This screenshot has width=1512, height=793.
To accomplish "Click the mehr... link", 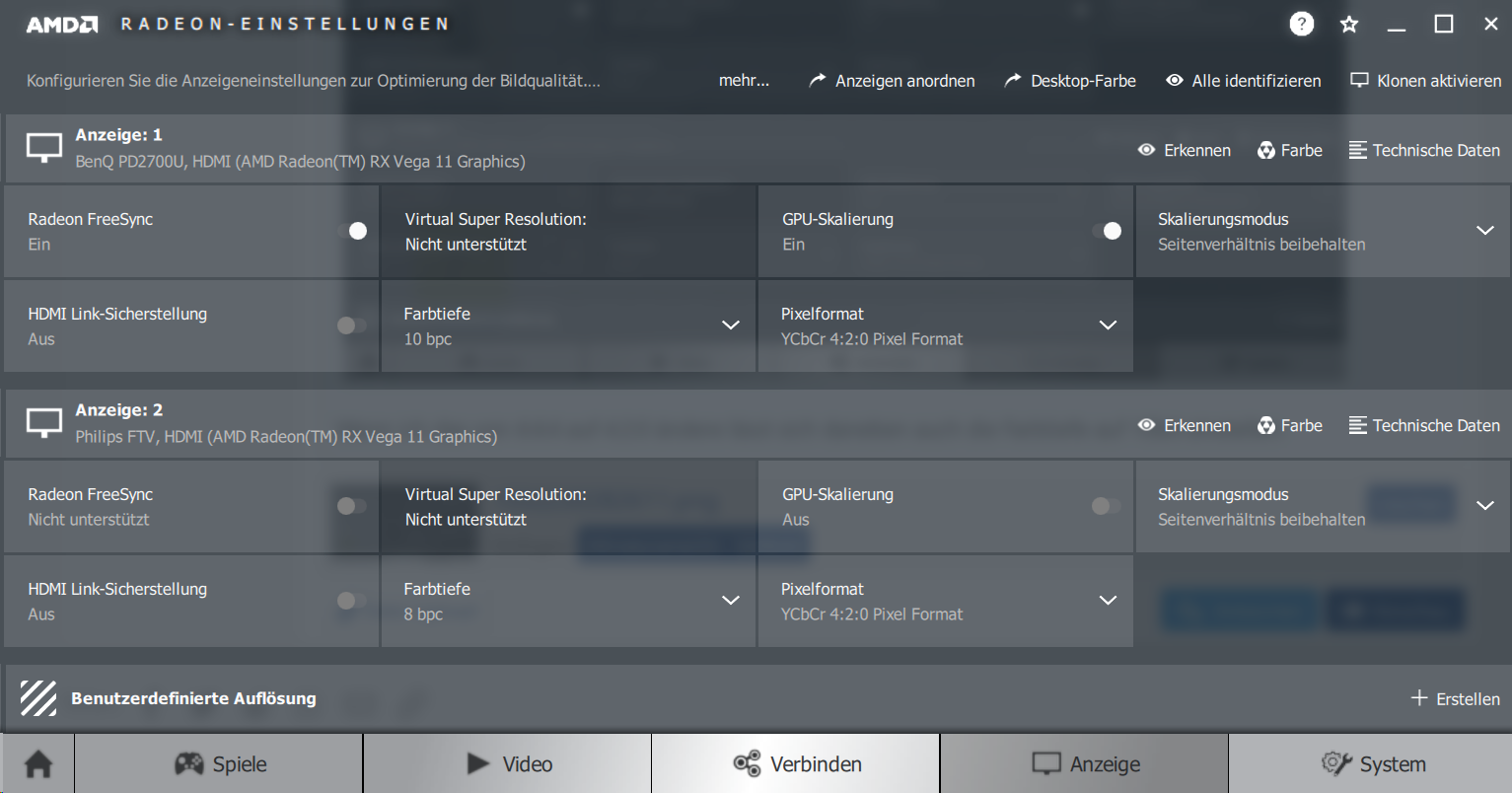I will (744, 81).
